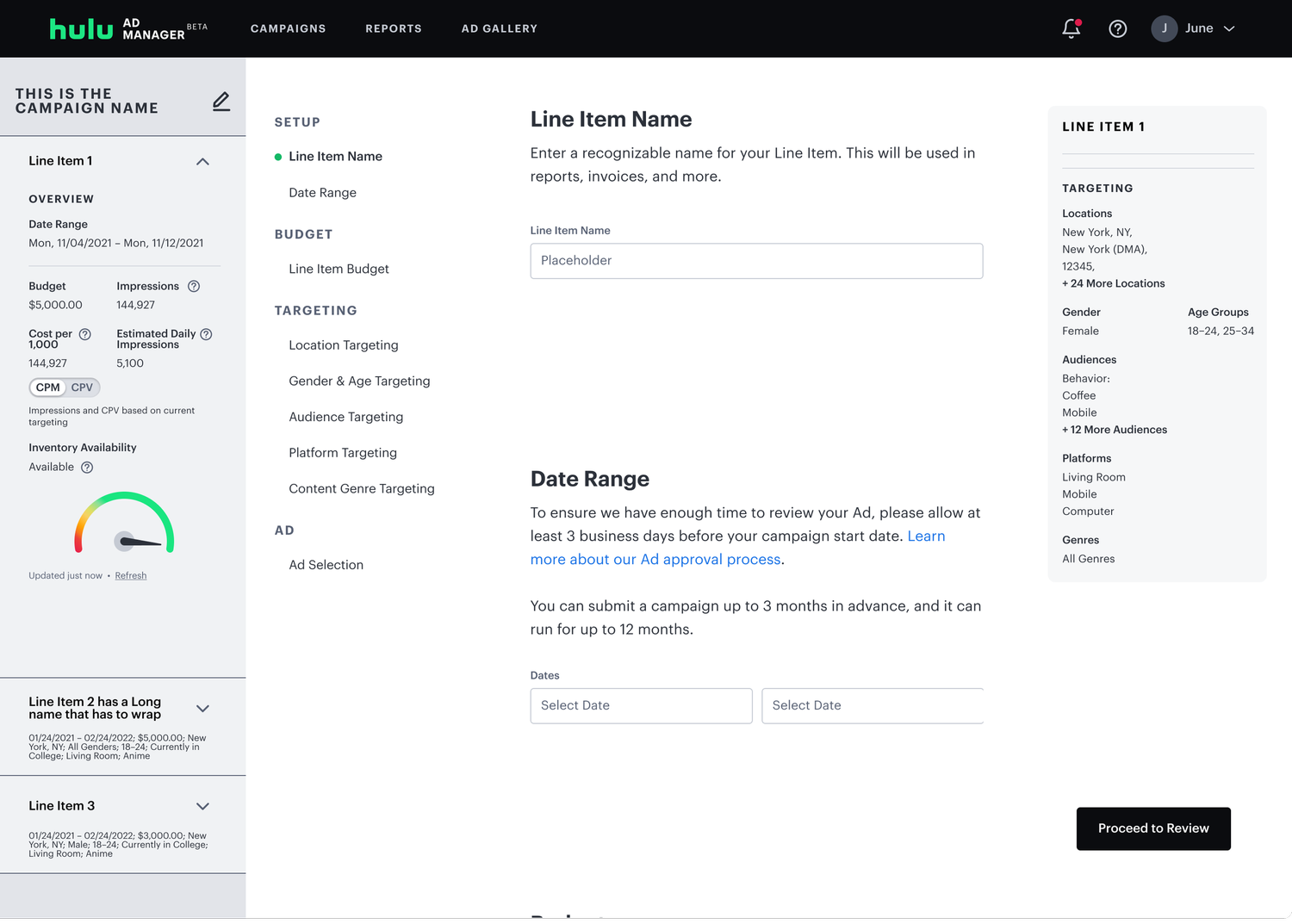Select the CPM toggle option
The image size is (1292, 924).
point(48,388)
